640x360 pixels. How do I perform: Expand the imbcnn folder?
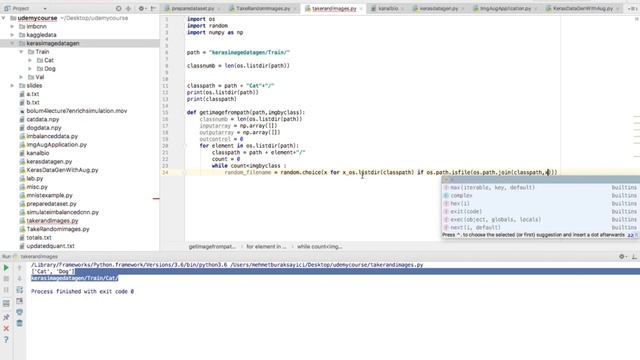12,27
